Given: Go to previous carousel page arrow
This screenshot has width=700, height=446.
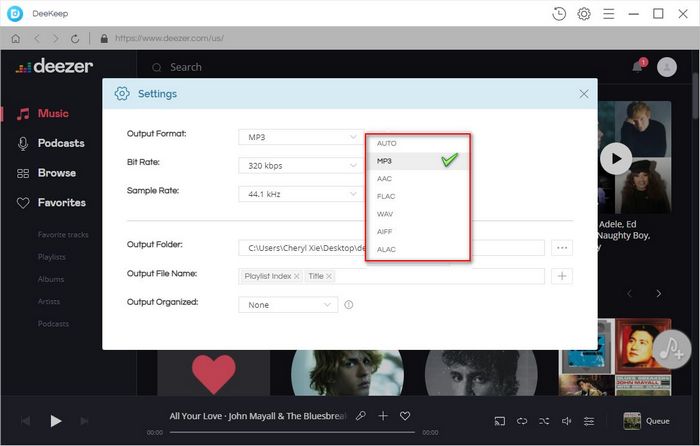Looking at the screenshot, I should tap(629, 294).
